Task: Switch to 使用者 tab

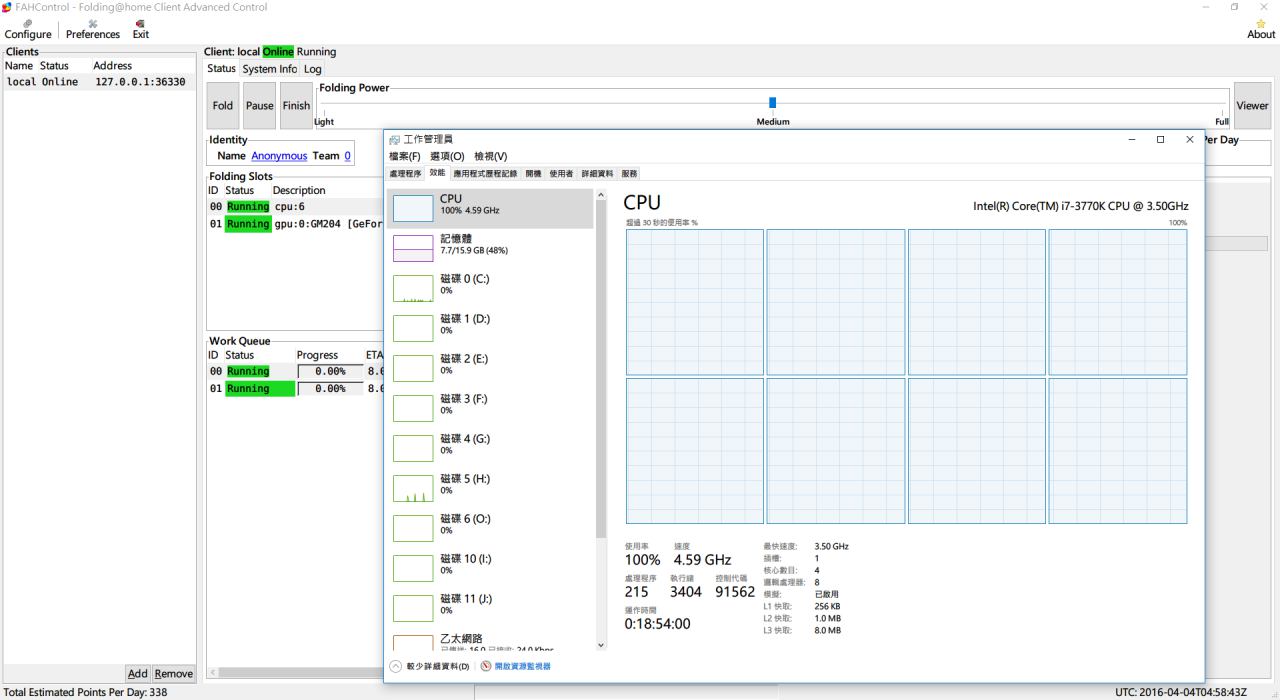Action: click(561, 174)
